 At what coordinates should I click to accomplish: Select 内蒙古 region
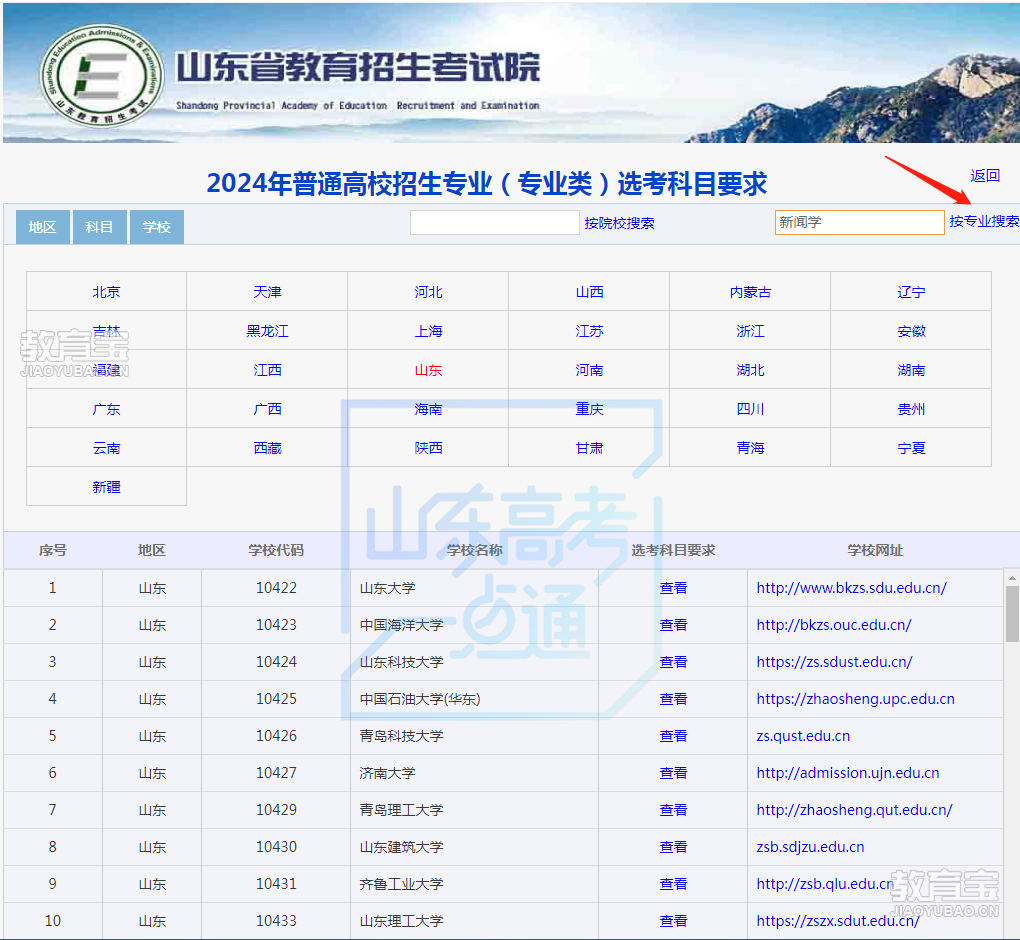point(750,292)
